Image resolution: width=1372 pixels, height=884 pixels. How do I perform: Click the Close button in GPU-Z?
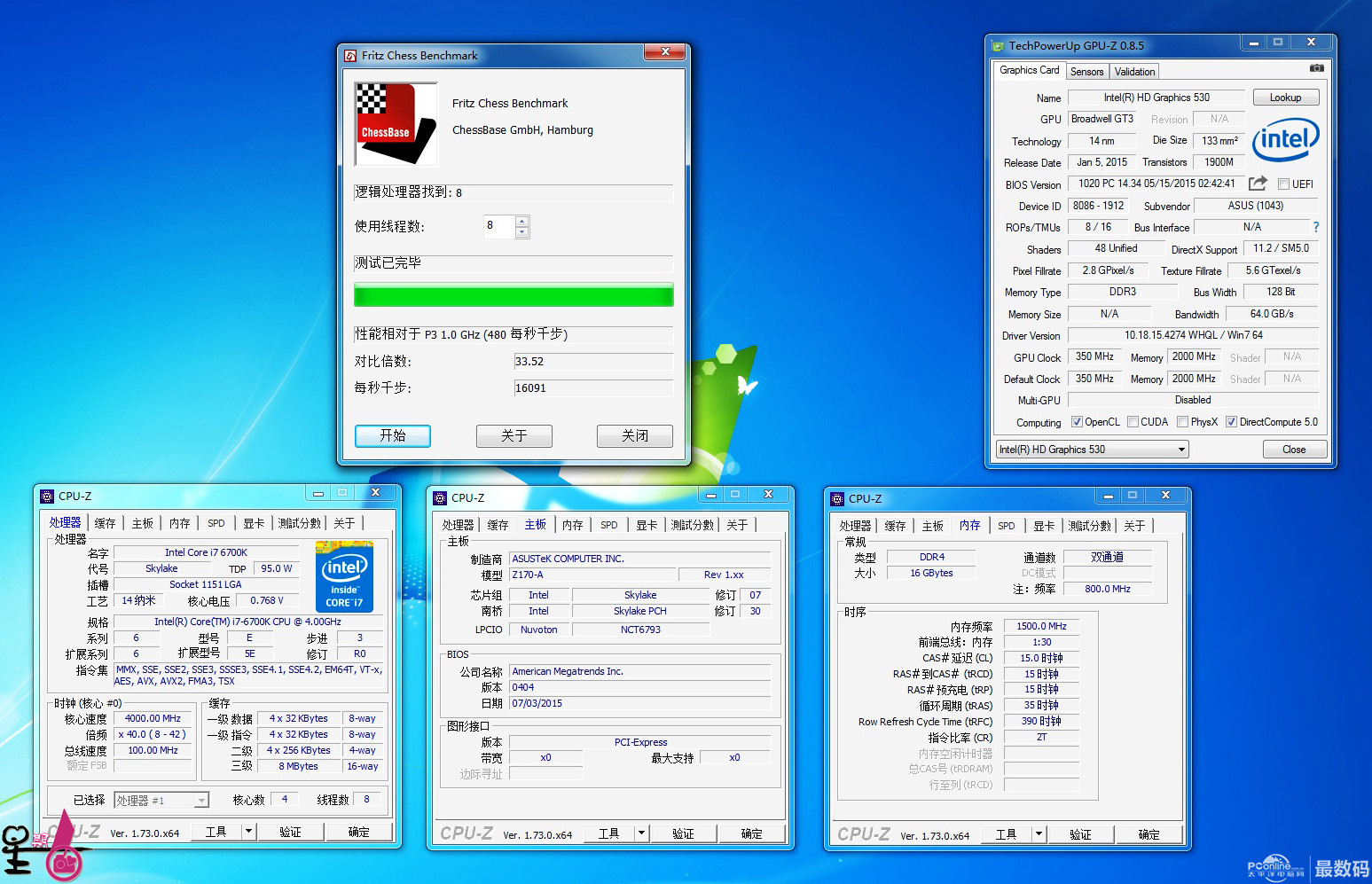point(1294,450)
